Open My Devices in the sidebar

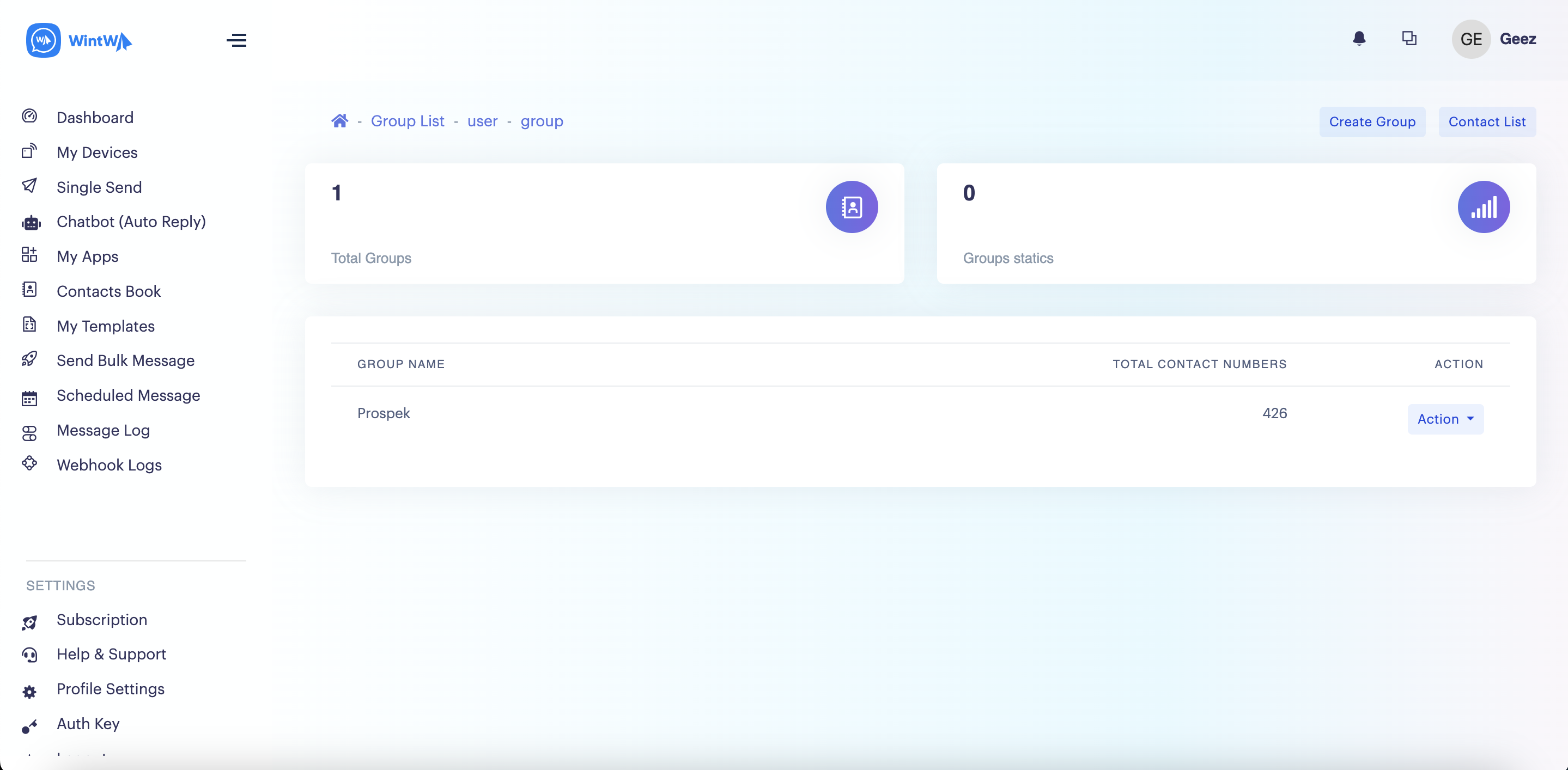tap(97, 152)
